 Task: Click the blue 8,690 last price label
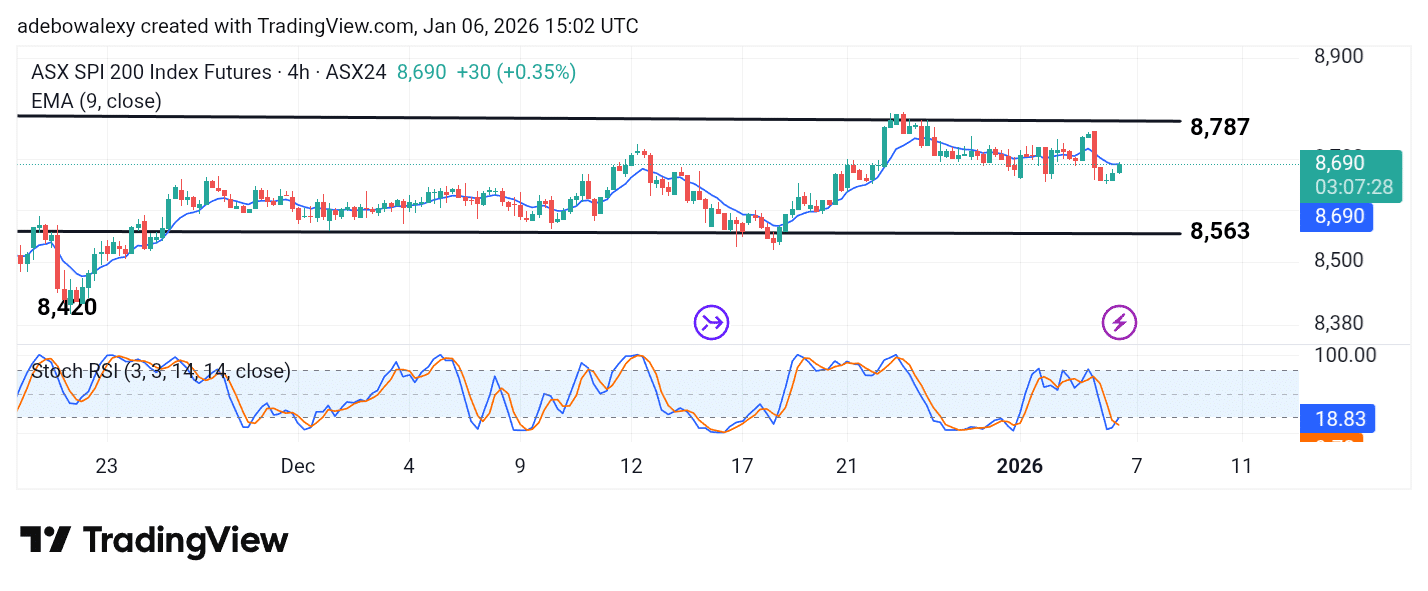[1337, 217]
